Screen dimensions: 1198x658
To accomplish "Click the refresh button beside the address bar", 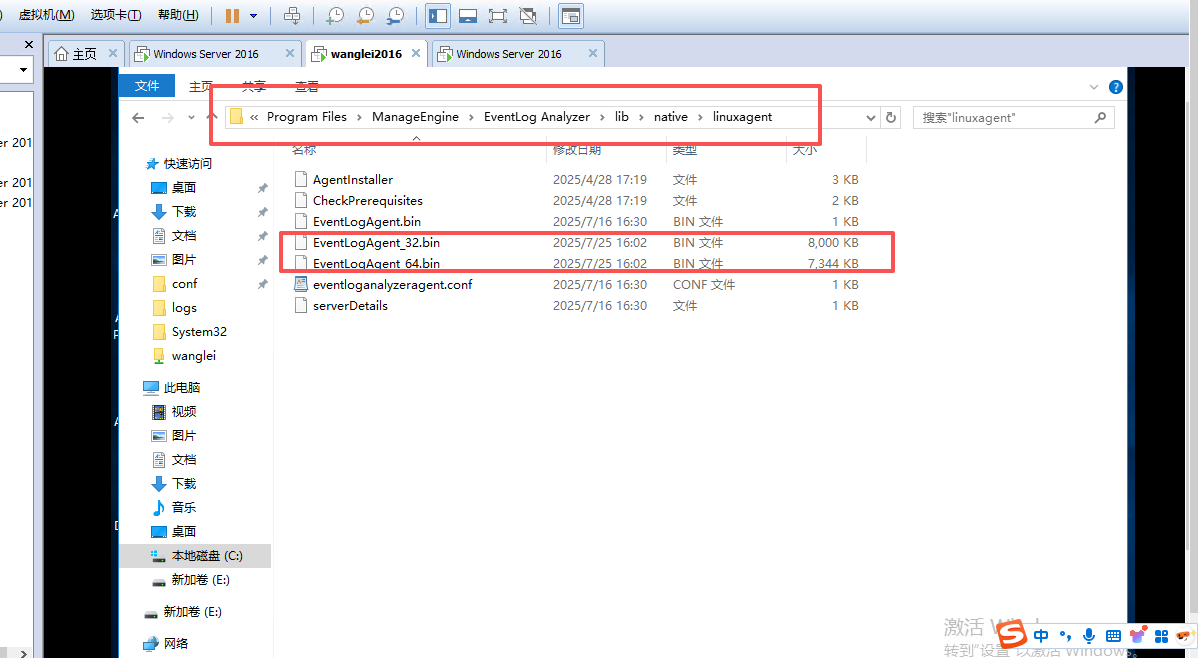I will tap(891, 117).
